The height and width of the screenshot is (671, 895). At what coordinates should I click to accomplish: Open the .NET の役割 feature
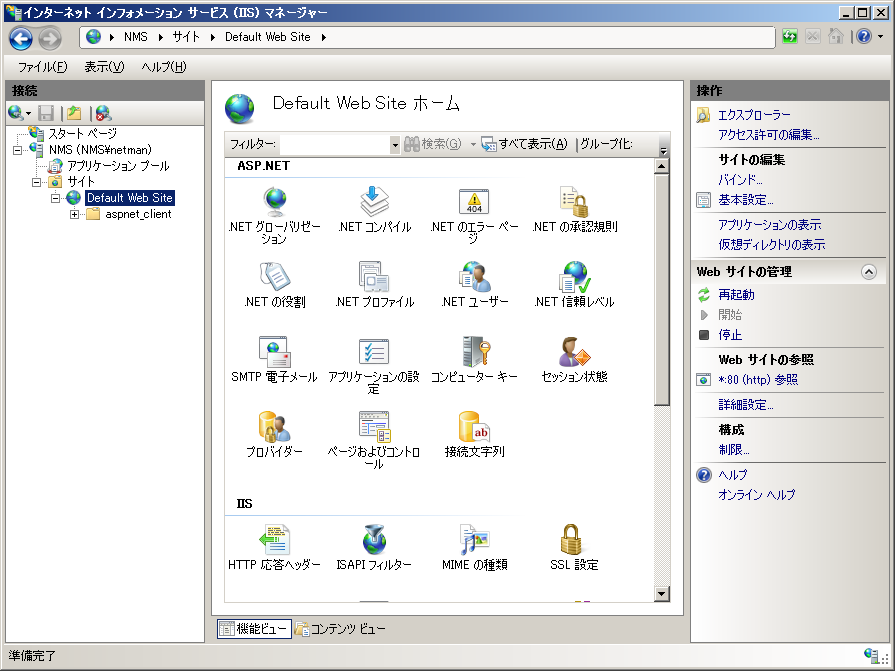pyautogui.click(x=275, y=285)
